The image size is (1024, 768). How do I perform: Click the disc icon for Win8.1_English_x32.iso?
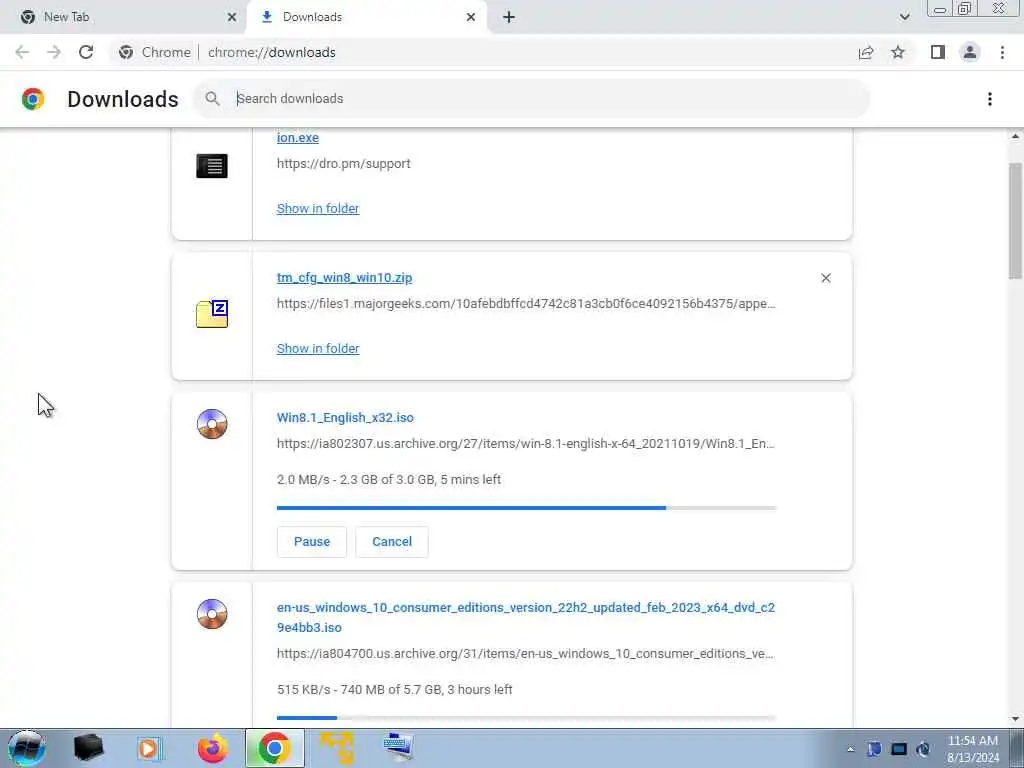[x=212, y=424]
